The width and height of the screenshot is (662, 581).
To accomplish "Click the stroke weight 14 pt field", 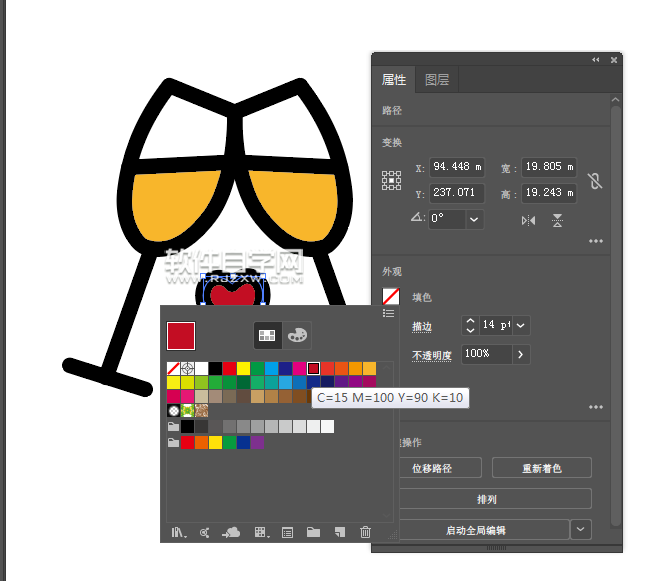I will (496, 326).
